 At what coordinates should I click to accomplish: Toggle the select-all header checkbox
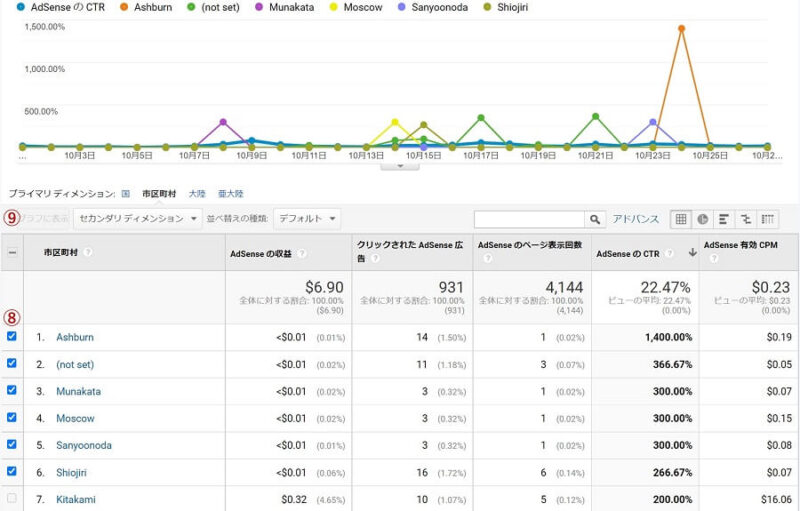tap(12, 252)
